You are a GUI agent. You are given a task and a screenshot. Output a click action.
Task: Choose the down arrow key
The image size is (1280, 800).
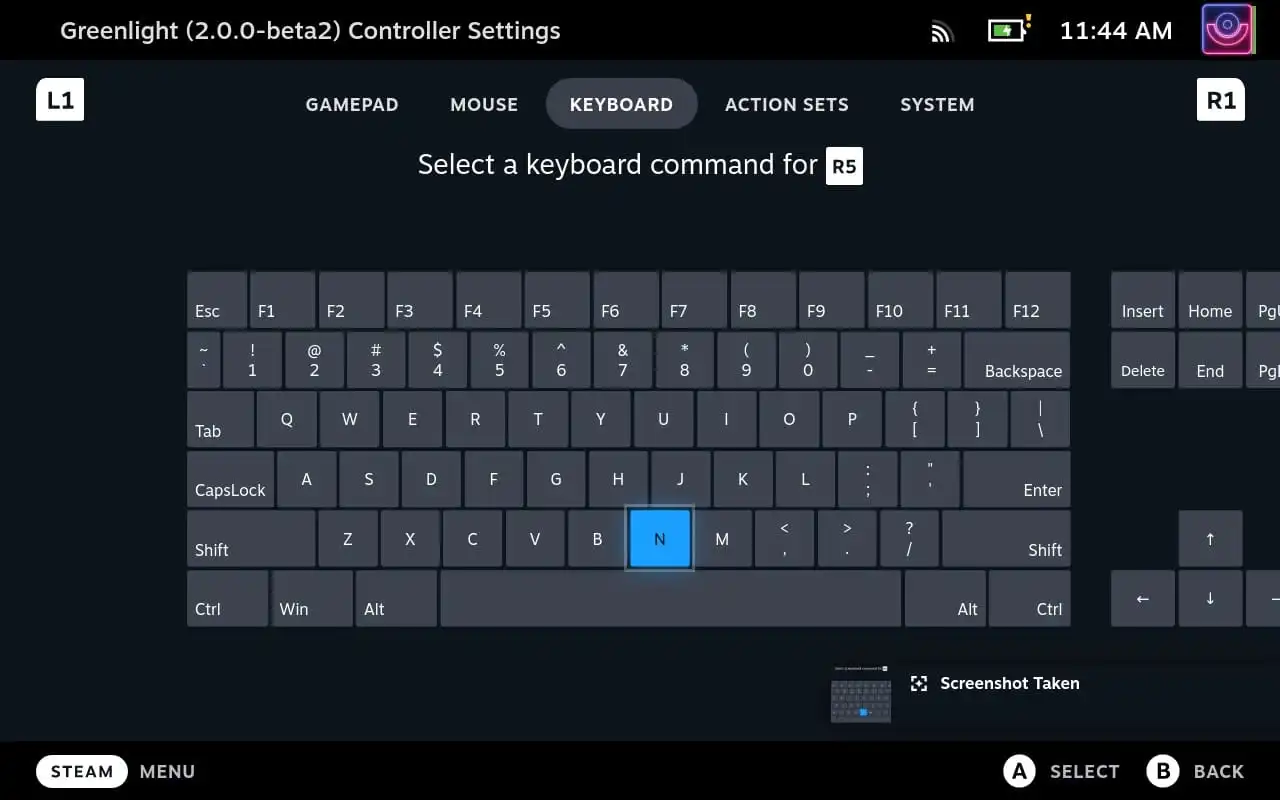tap(1210, 598)
